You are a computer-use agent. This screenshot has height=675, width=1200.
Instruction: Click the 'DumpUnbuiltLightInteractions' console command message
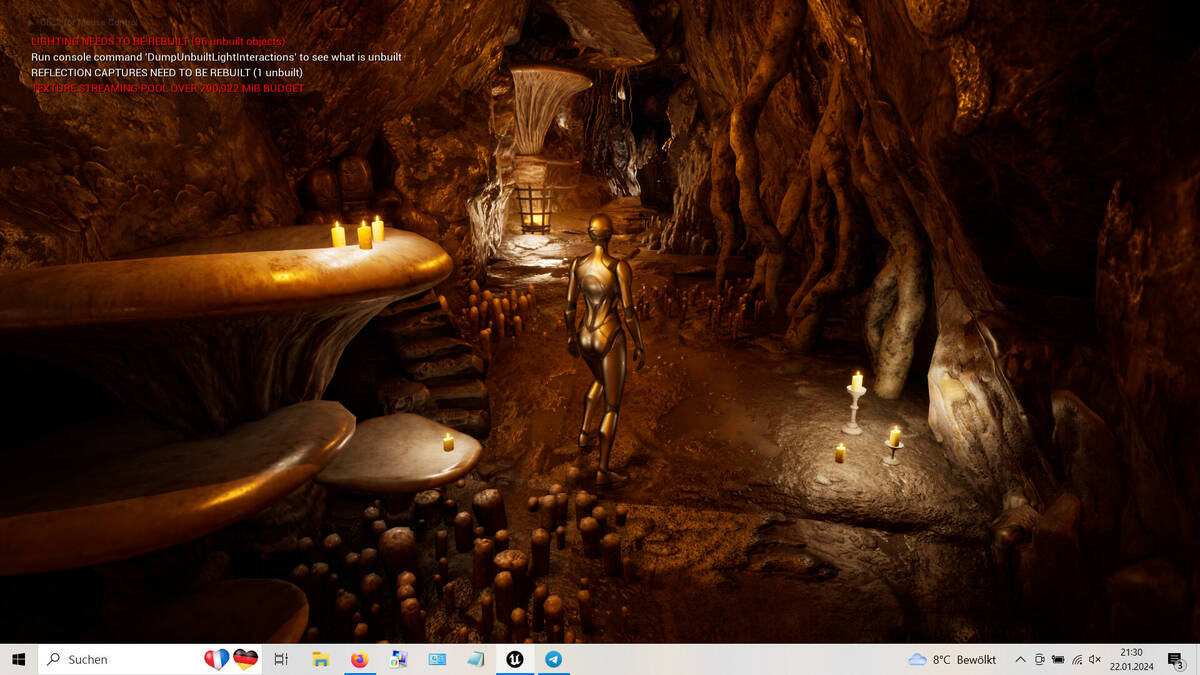216,57
